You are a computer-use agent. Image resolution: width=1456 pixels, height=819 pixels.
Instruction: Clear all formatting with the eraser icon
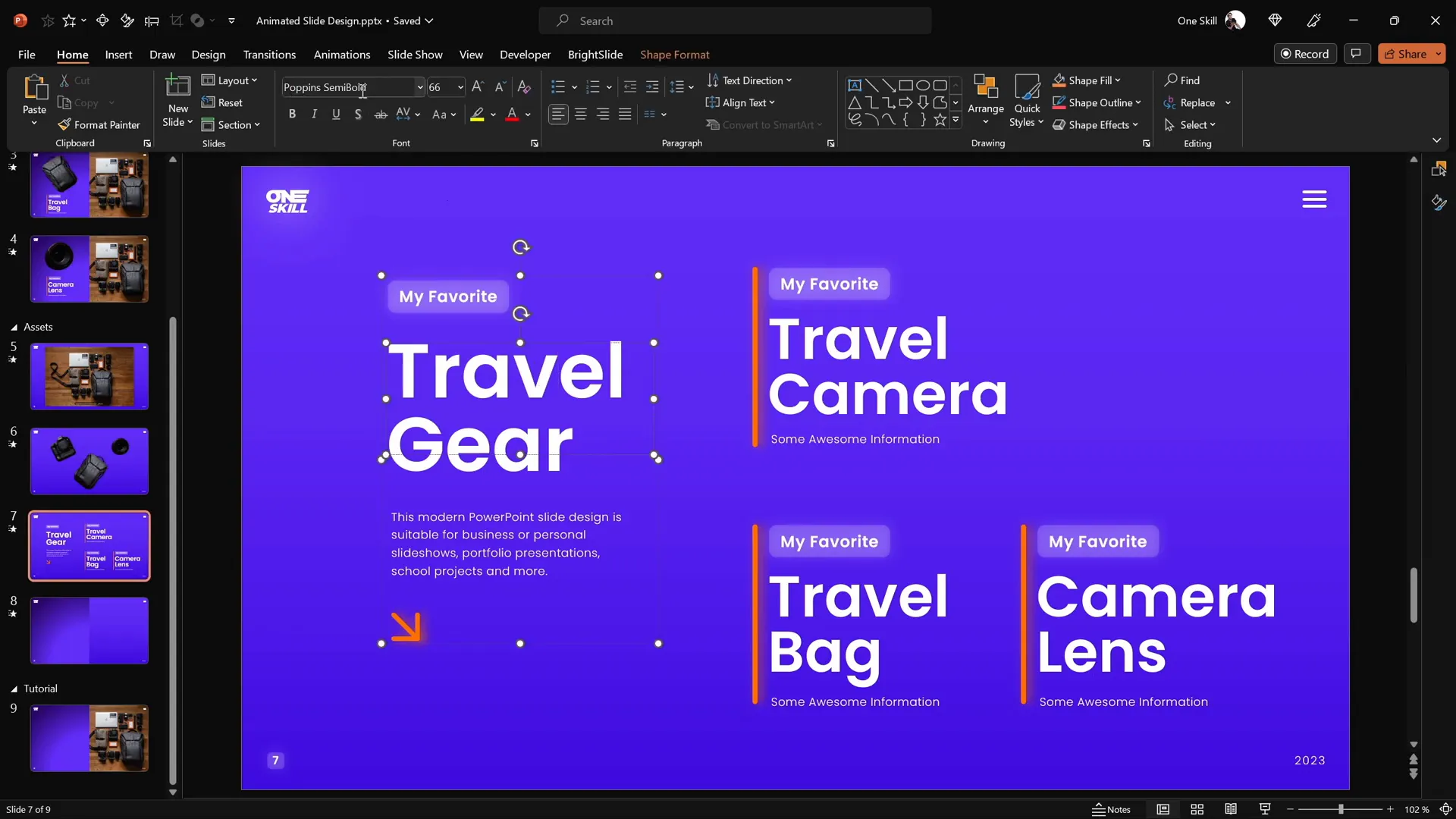(523, 86)
